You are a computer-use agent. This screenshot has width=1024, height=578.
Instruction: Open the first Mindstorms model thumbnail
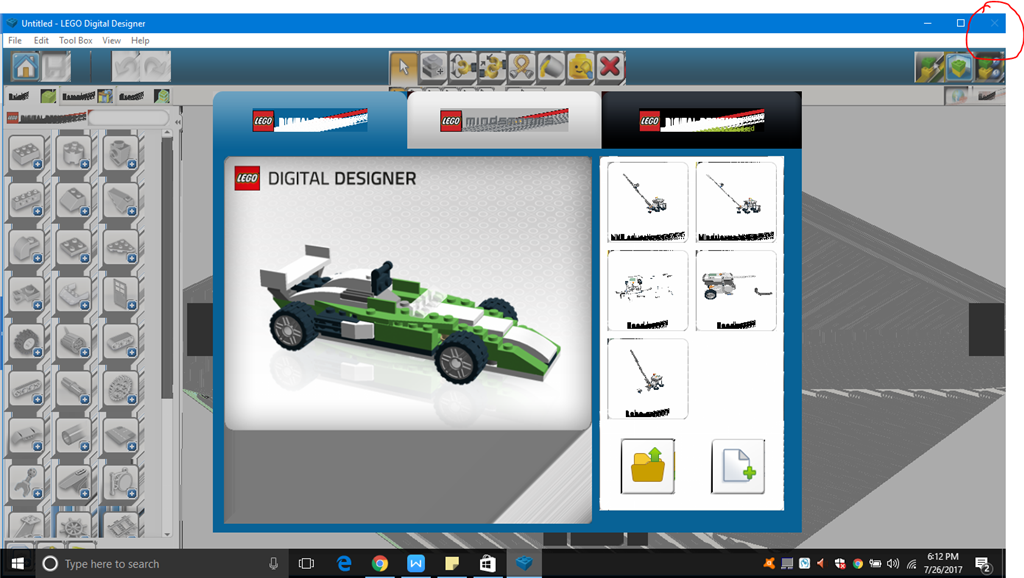(648, 202)
